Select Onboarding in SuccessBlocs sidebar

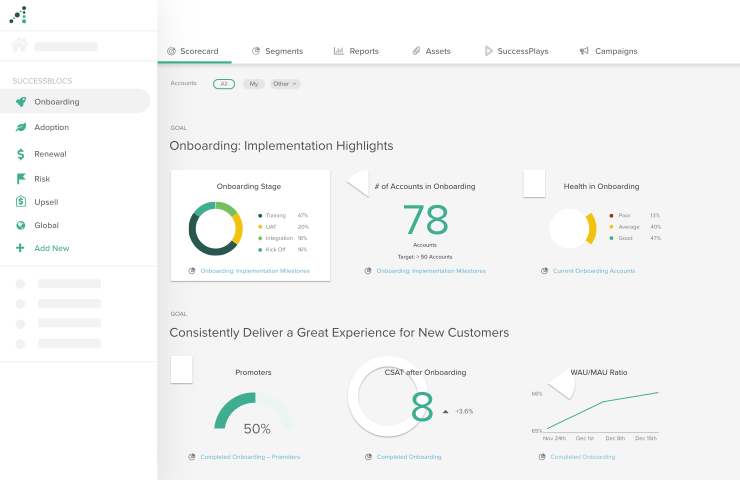coord(75,101)
